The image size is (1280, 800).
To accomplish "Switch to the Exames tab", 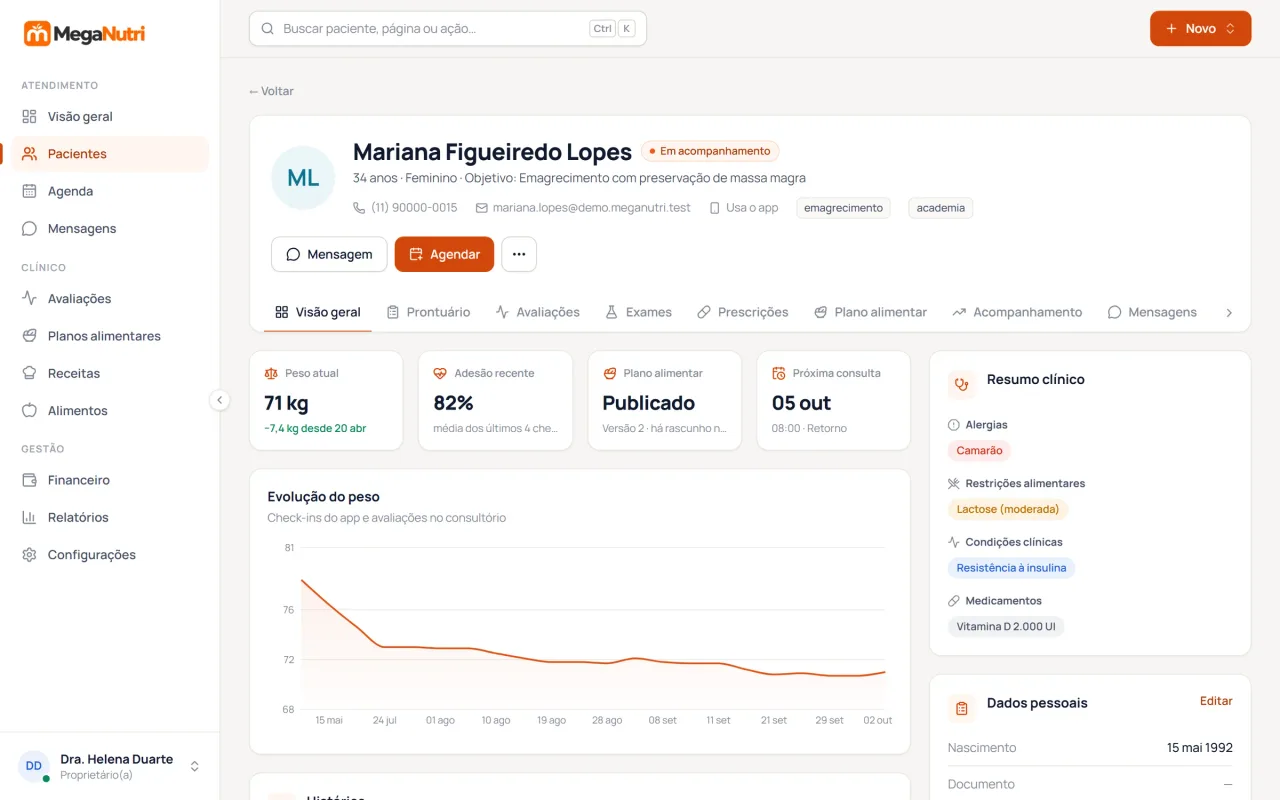I will [638, 313].
